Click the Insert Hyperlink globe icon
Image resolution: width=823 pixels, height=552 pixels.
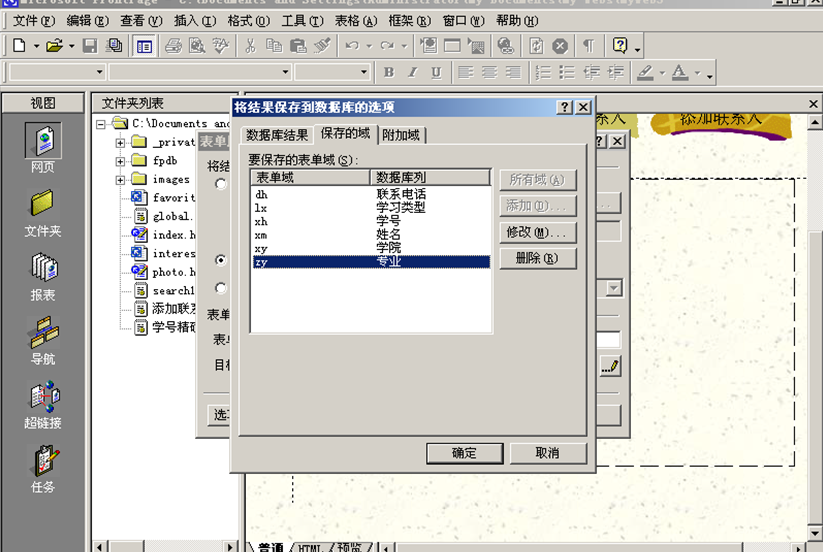505,46
